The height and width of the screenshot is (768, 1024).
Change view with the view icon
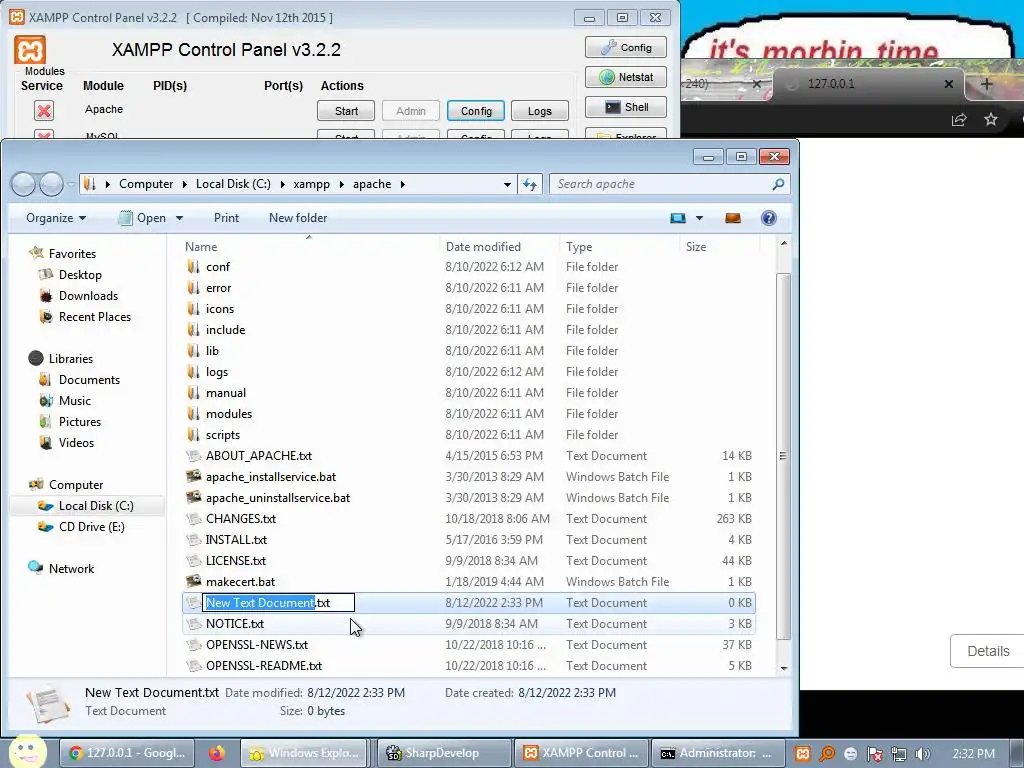678,218
